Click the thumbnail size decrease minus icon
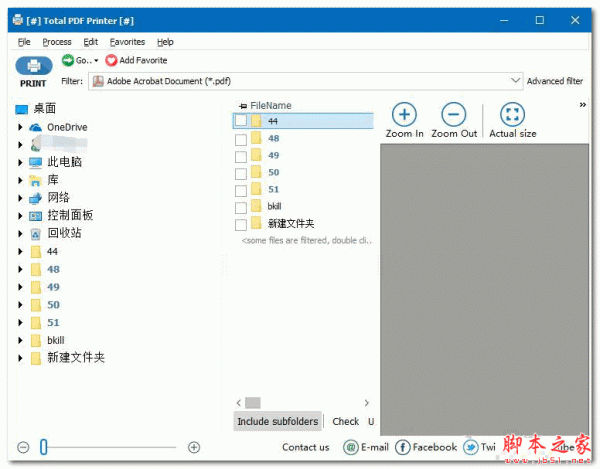Screen dimensions: 600x469 tap(23, 447)
